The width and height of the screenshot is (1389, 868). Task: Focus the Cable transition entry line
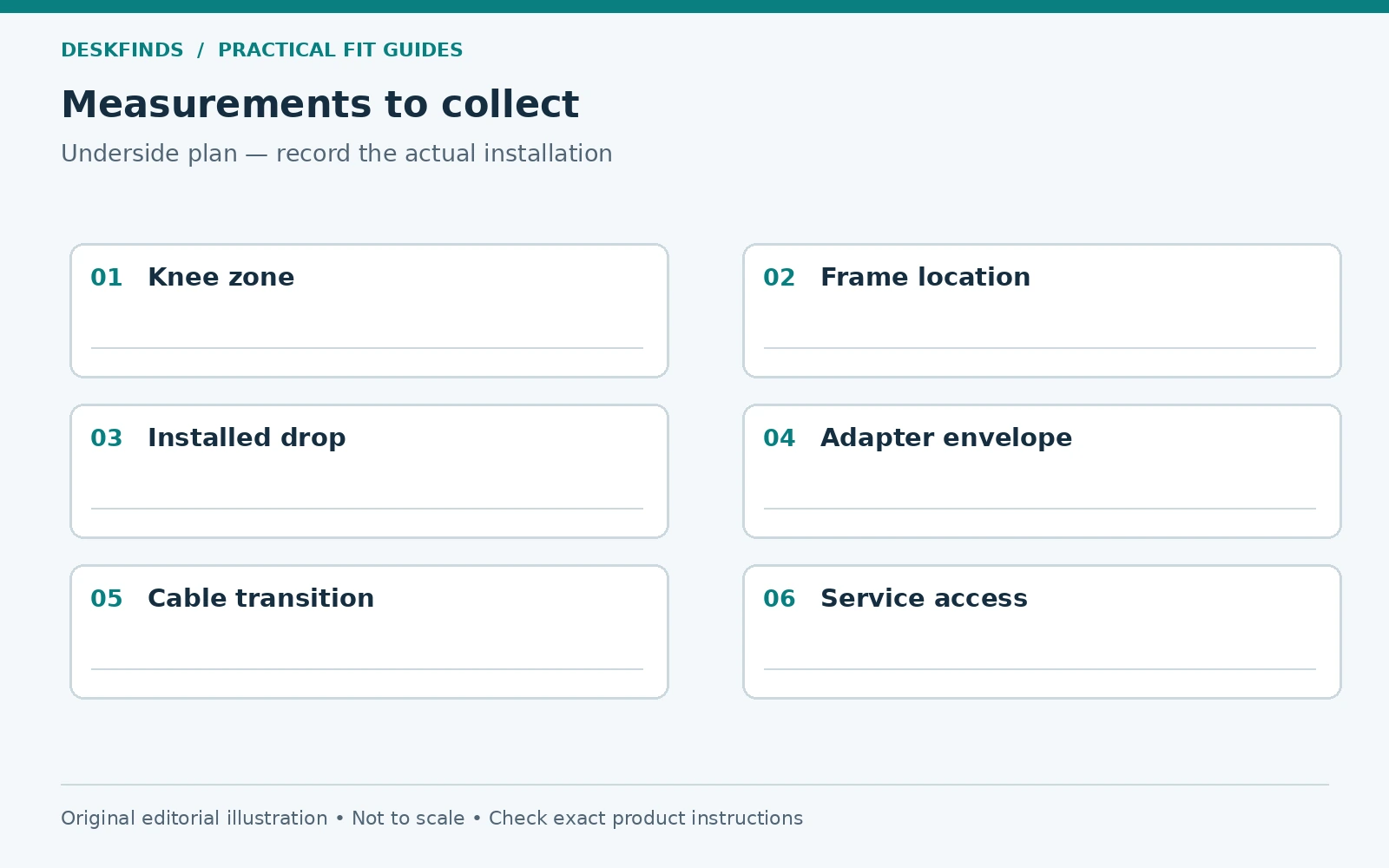(x=367, y=669)
